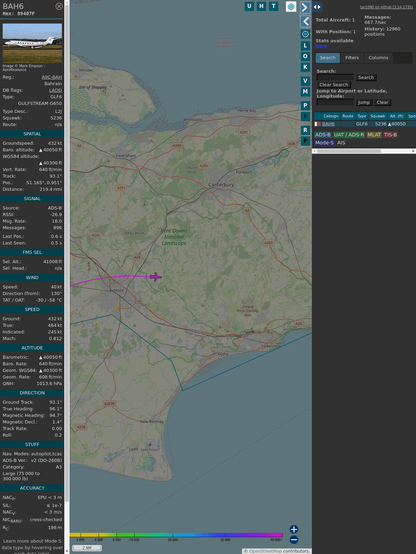
Task: Click the aircraft table horizontal scrollbar
Action: (364, 151)
